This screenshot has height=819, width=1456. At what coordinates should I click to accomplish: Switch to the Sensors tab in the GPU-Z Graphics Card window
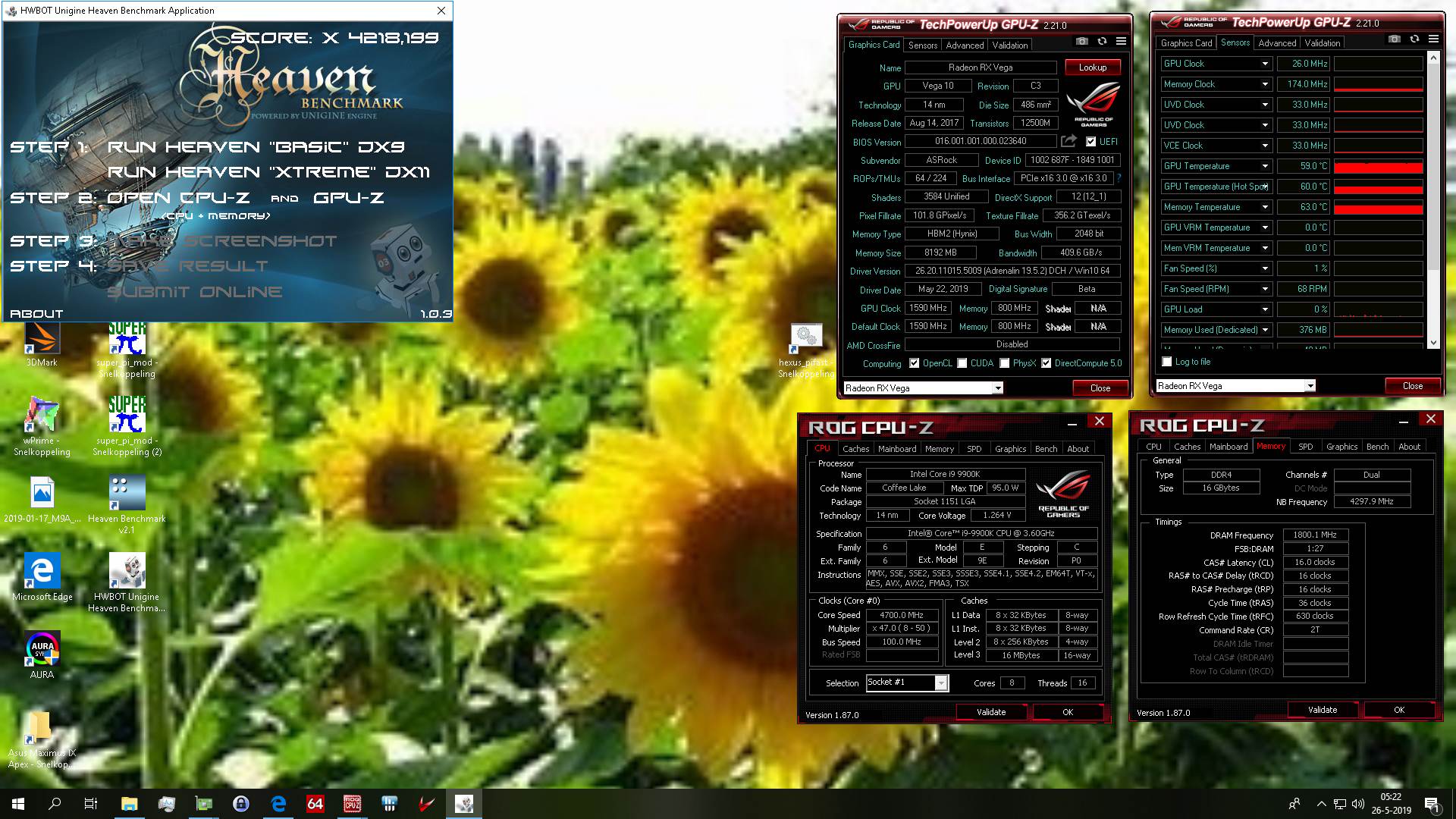point(923,45)
